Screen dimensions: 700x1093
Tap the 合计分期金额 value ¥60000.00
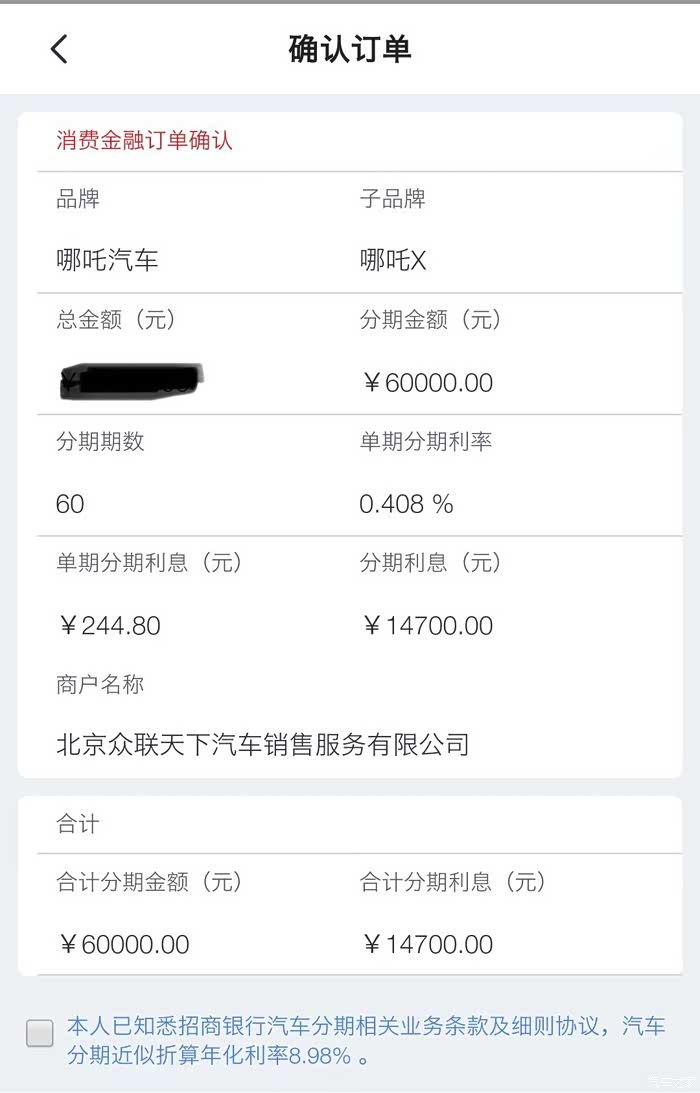tap(124, 945)
